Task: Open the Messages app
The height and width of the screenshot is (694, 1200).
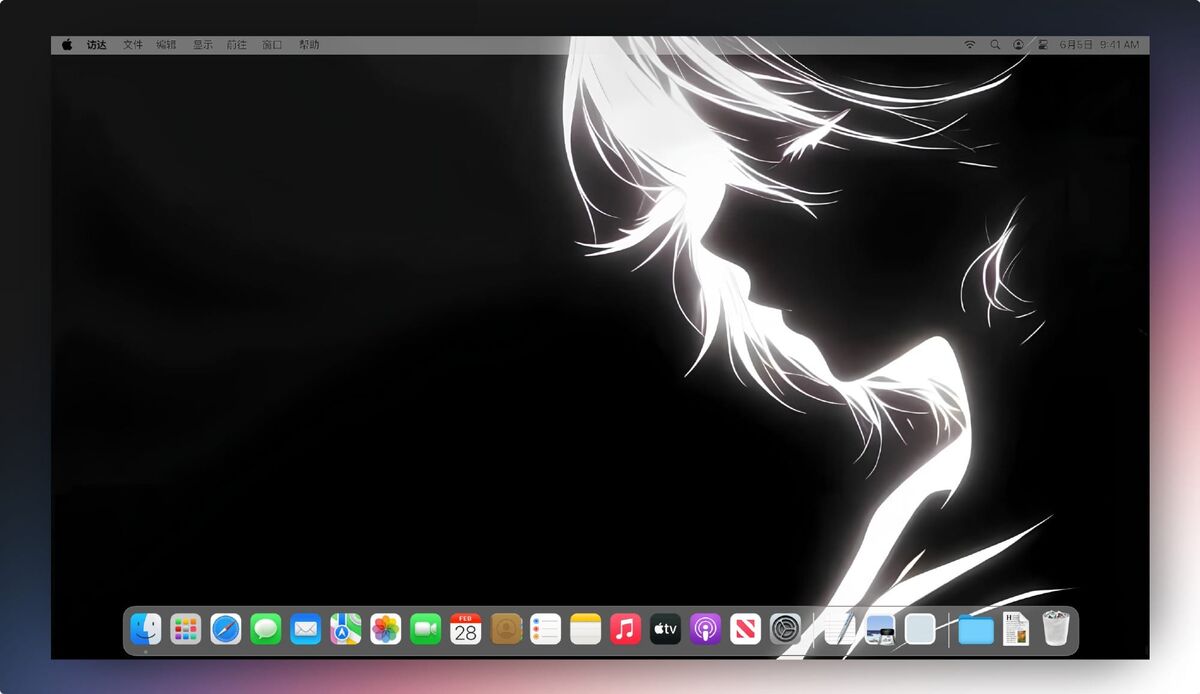Action: [x=266, y=629]
